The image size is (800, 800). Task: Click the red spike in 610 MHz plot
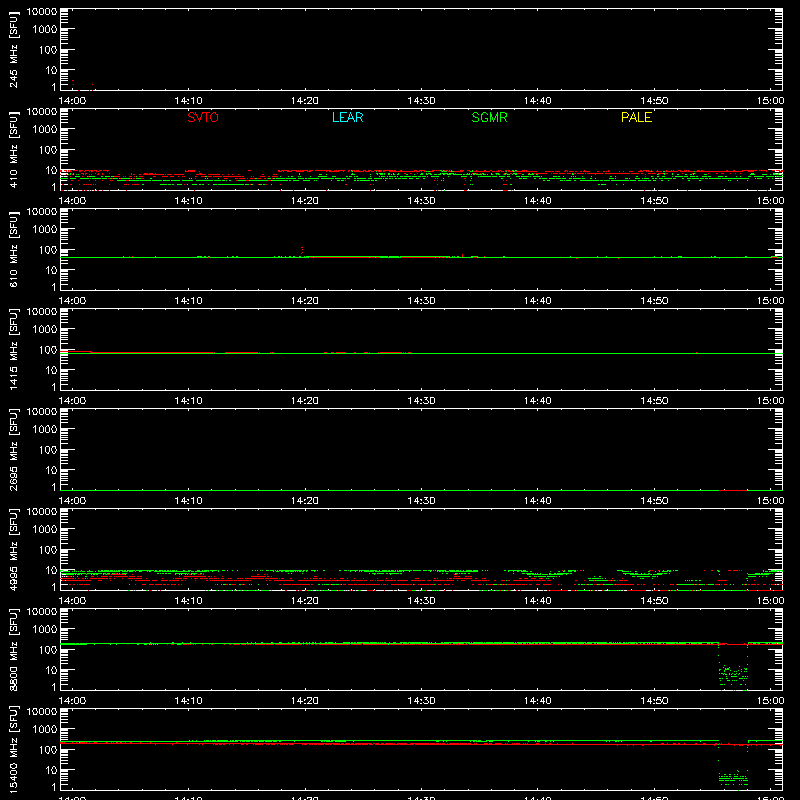[302, 250]
